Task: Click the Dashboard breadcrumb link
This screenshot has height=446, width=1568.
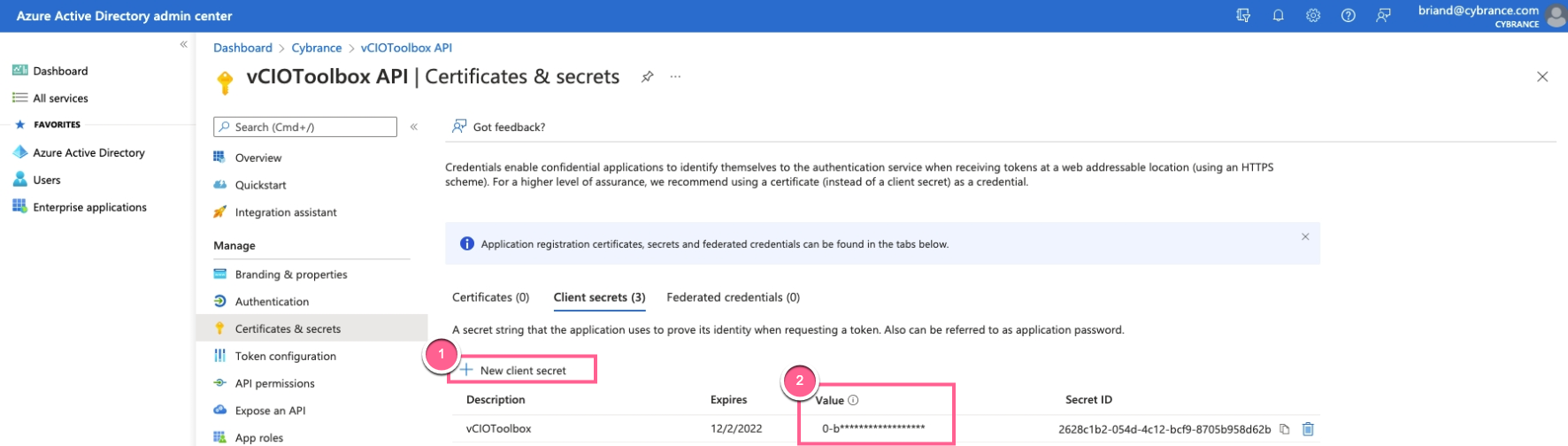Action: click(242, 48)
